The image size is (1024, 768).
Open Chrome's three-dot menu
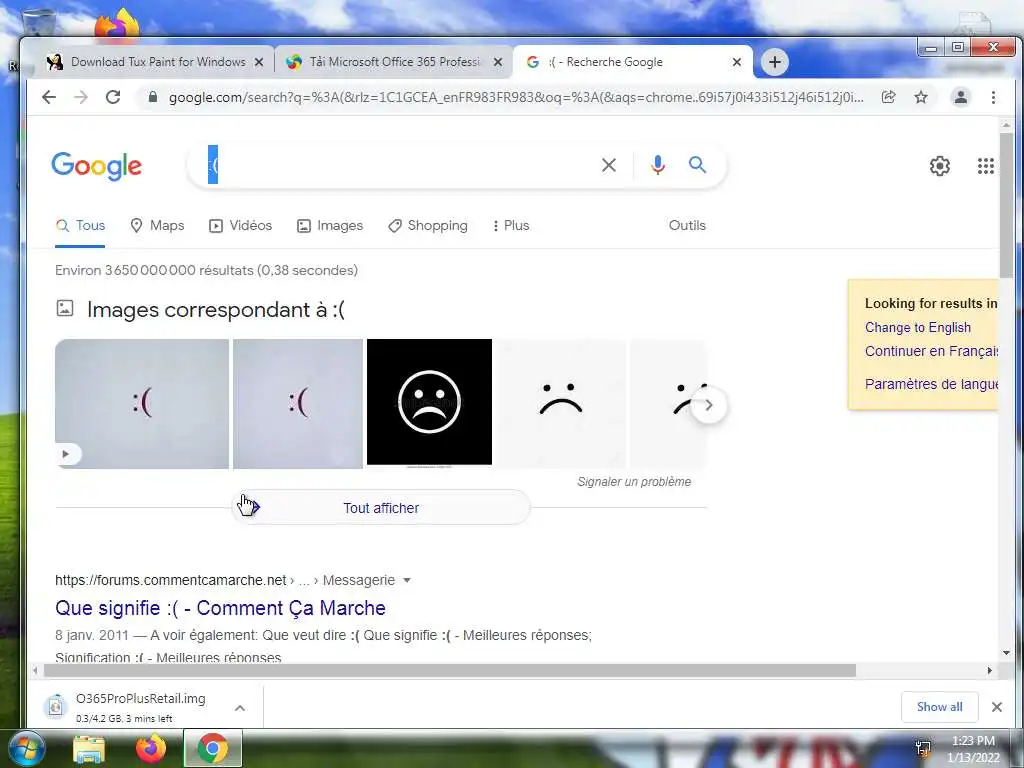point(993,97)
